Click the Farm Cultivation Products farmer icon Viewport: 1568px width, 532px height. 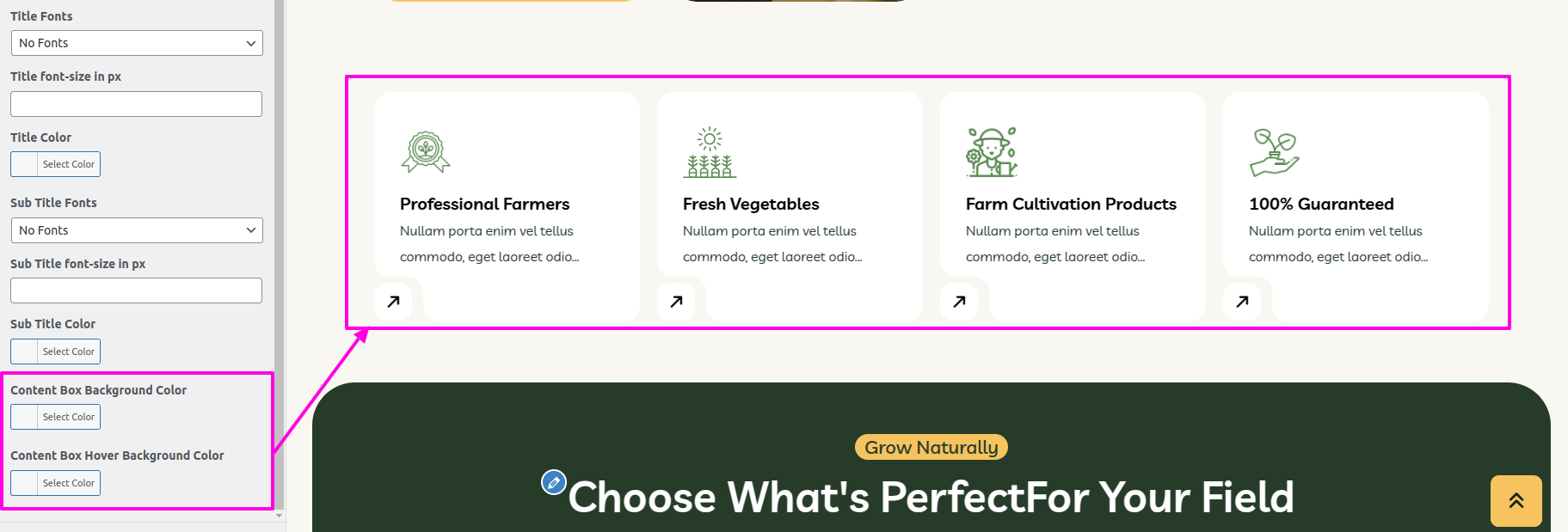pos(992,152)
